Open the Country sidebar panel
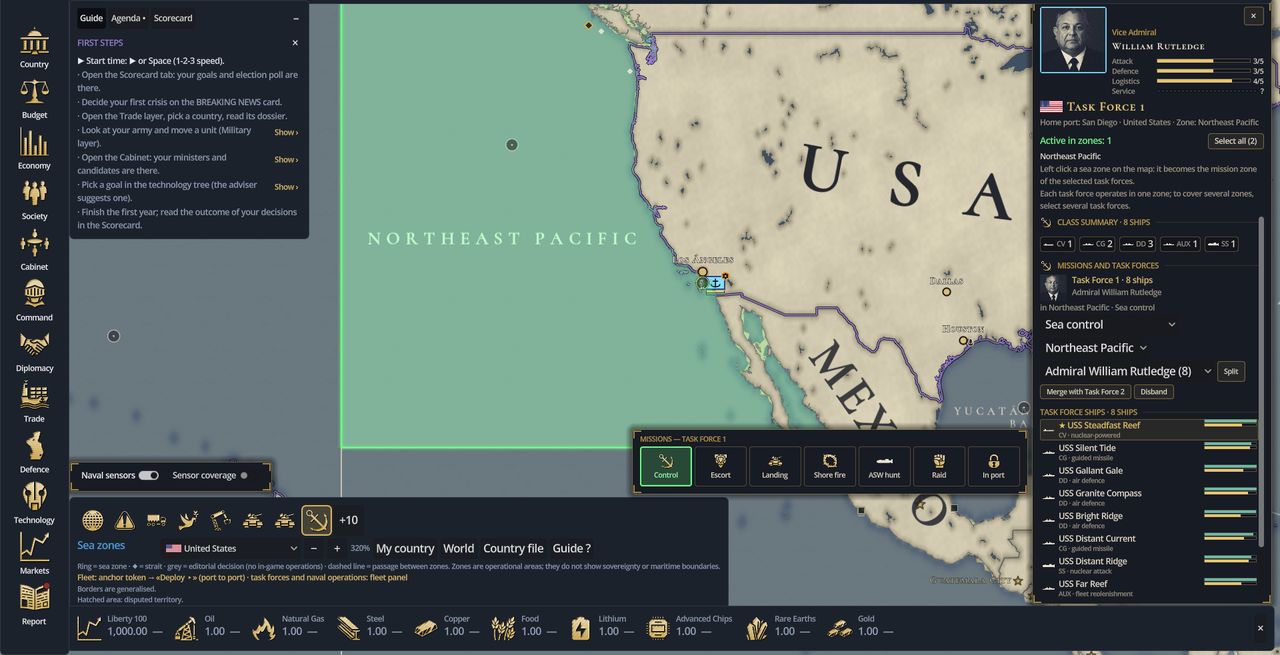Viewport: 1280px width, 655px height. click(34, 48)
